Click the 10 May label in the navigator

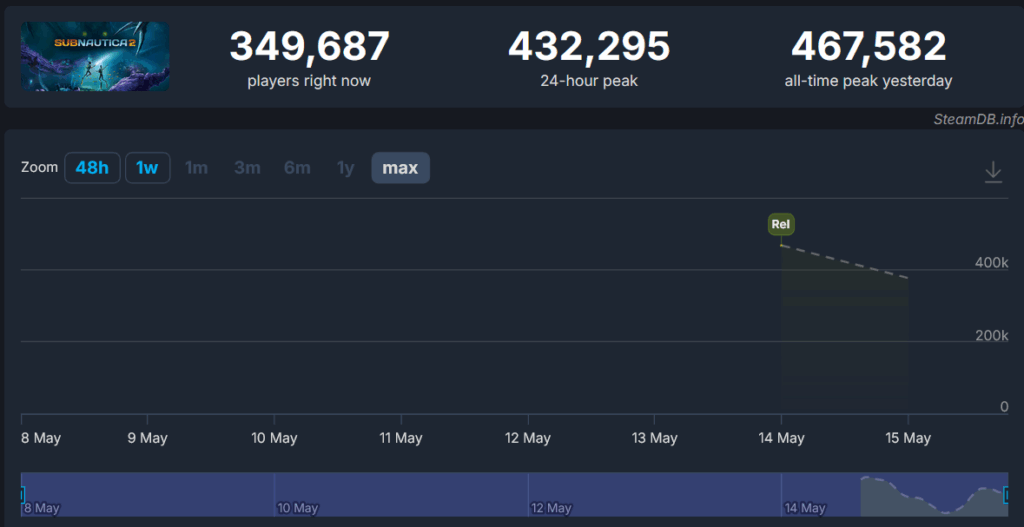[x=297, y=507]
